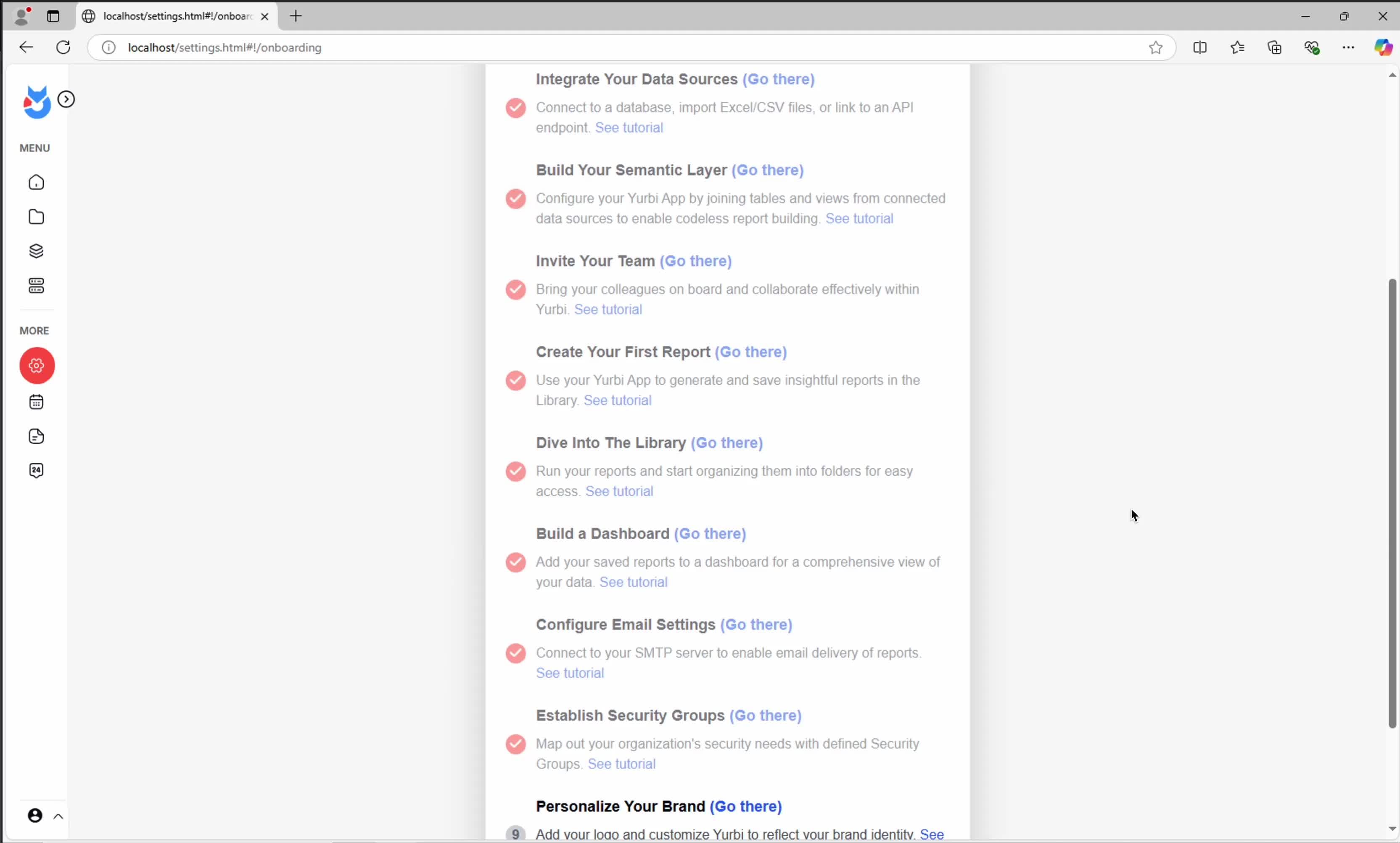Click the red Settings gear icon
This screenshot has width=1400, height=843.
click(37, 365)
